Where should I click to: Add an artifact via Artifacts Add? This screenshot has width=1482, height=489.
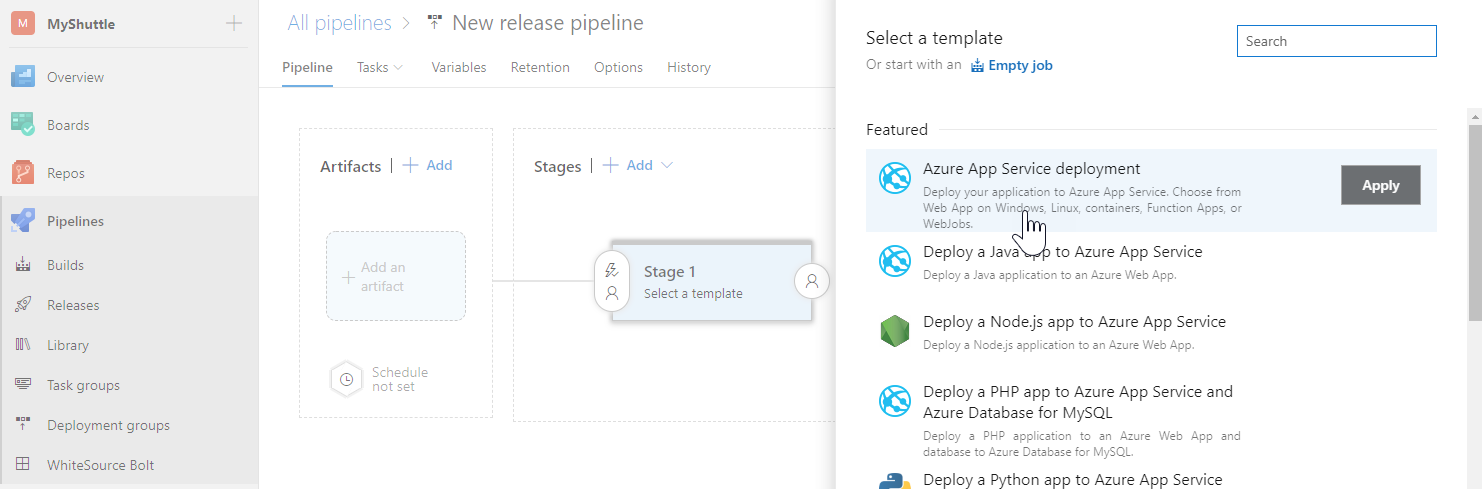(427, 165)
